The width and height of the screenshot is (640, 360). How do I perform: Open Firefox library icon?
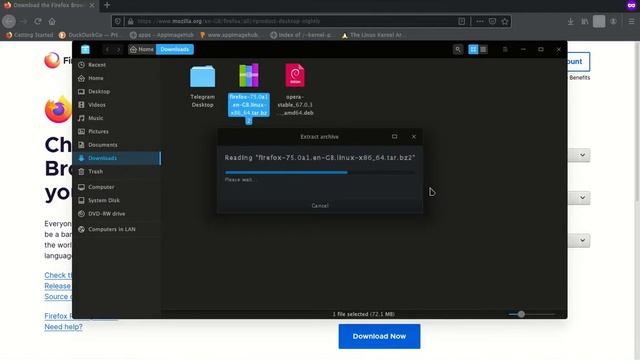point(585,21)
